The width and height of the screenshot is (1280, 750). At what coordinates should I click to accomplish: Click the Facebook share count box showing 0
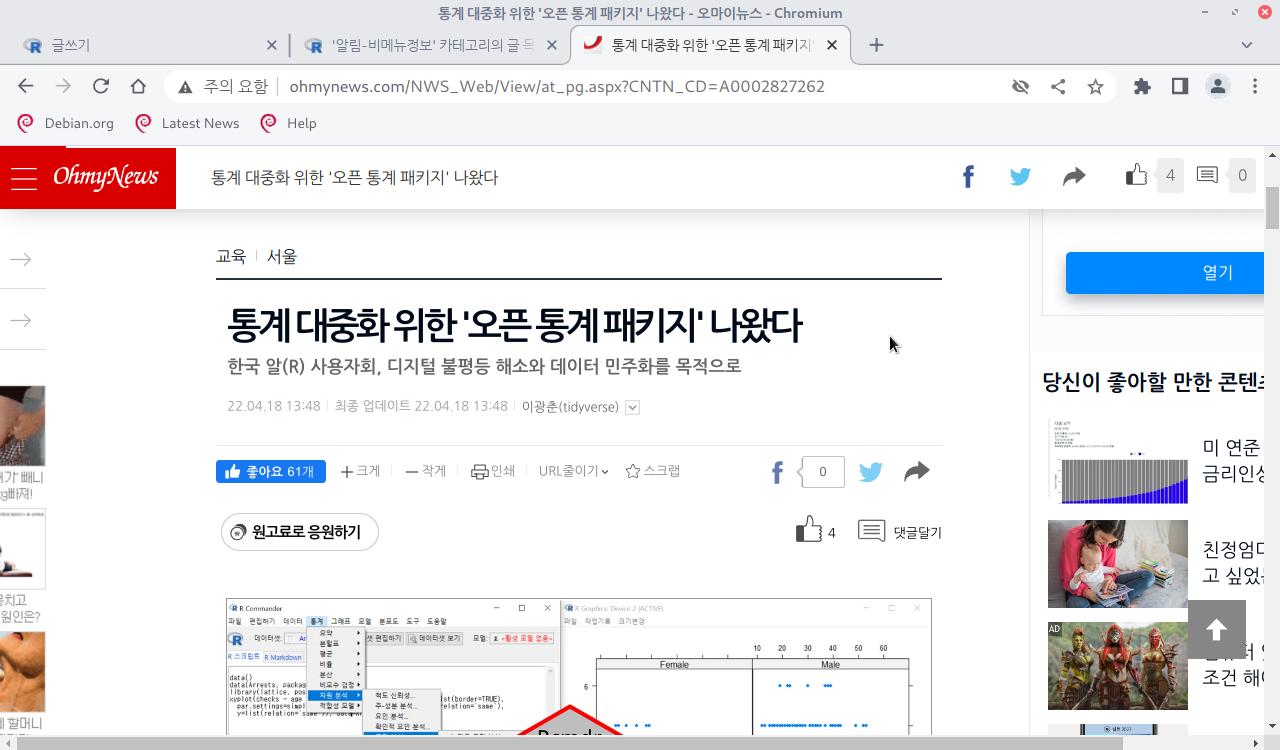click(x=823, y=472)
